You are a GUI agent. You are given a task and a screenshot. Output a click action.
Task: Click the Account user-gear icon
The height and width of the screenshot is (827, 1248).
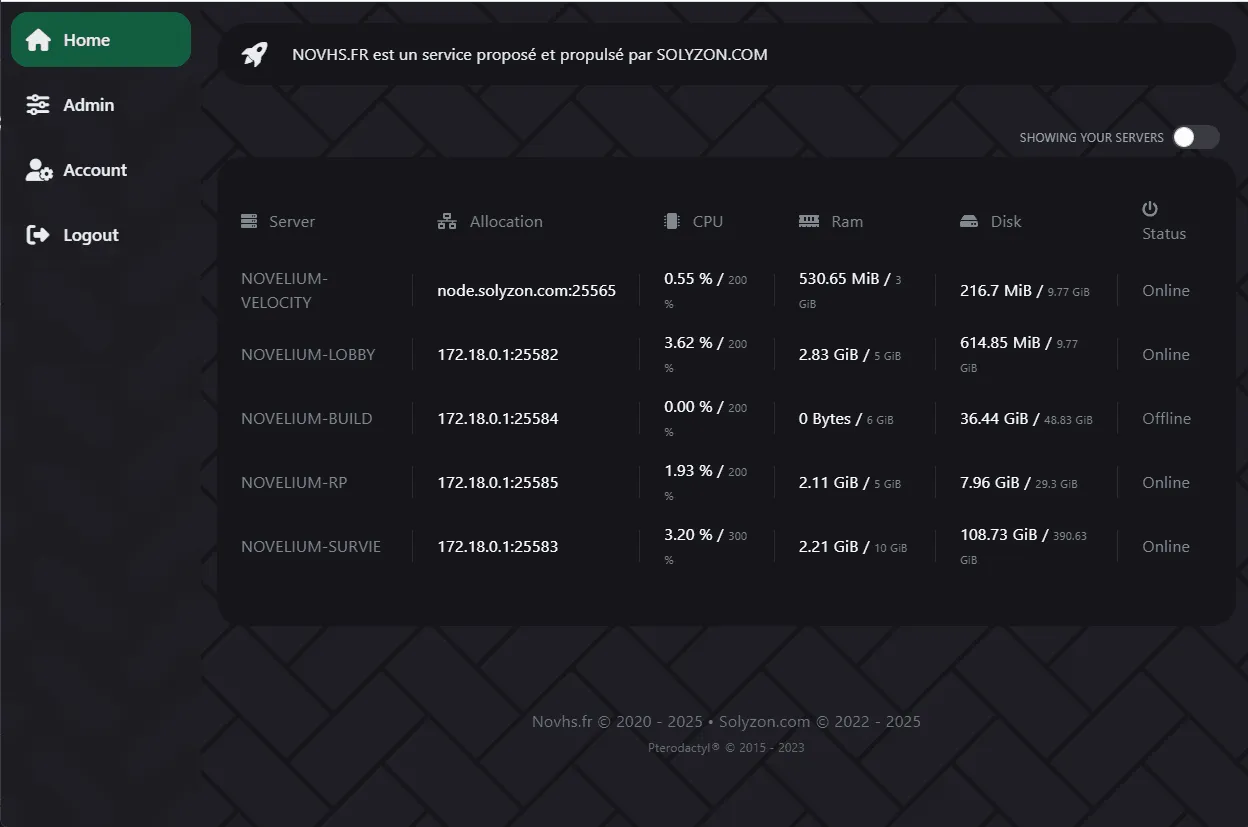[x=39, y=170]
